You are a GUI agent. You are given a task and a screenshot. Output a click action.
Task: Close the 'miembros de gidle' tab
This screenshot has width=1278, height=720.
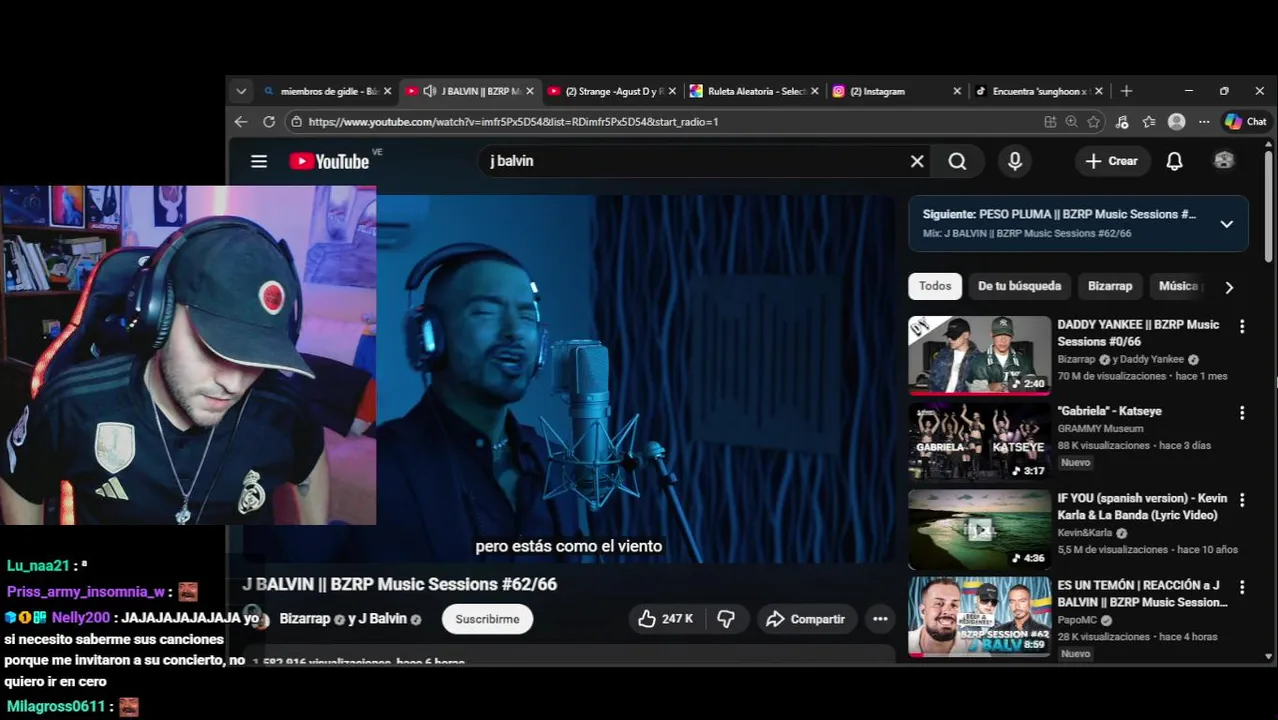(x=388, y=91)
